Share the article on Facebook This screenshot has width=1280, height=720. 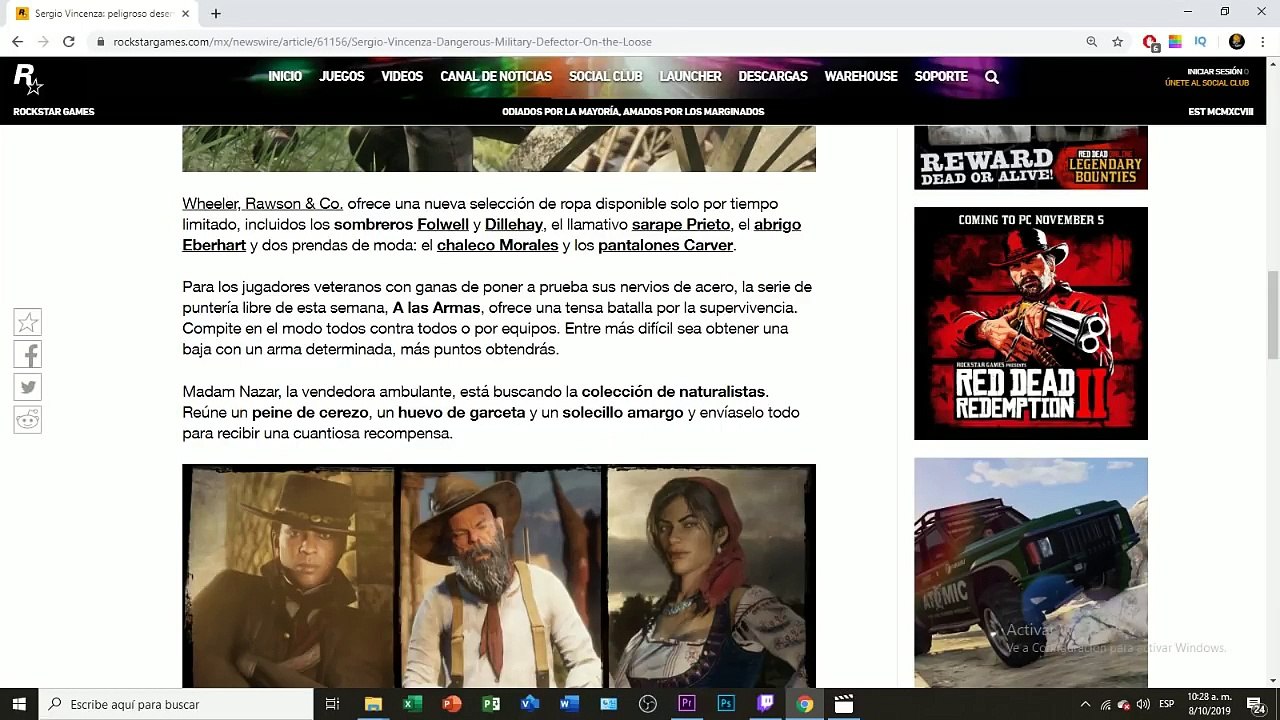(x=28, y=355)
